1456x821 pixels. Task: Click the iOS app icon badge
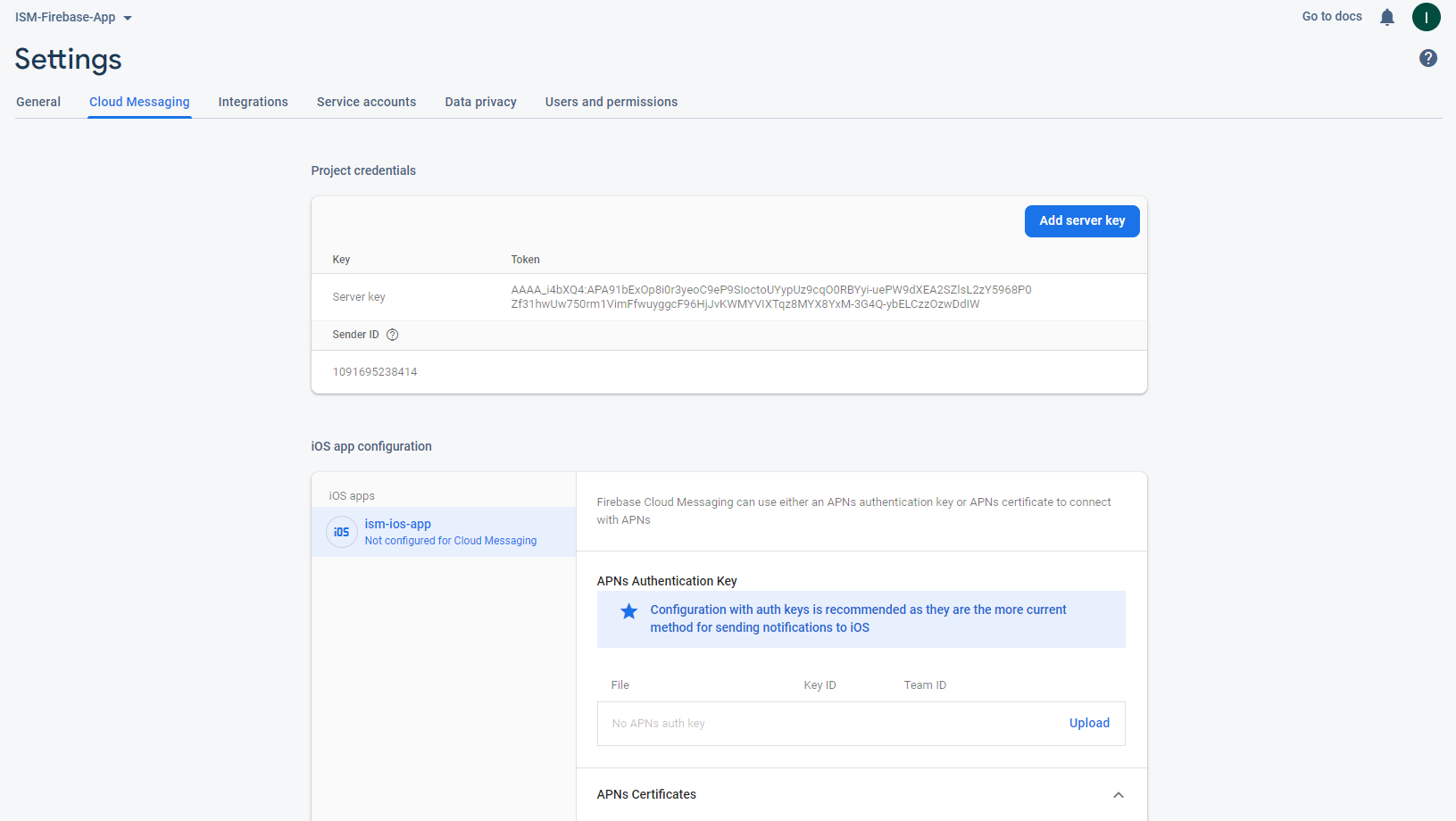pyautogui.click(x=342, y=532)
